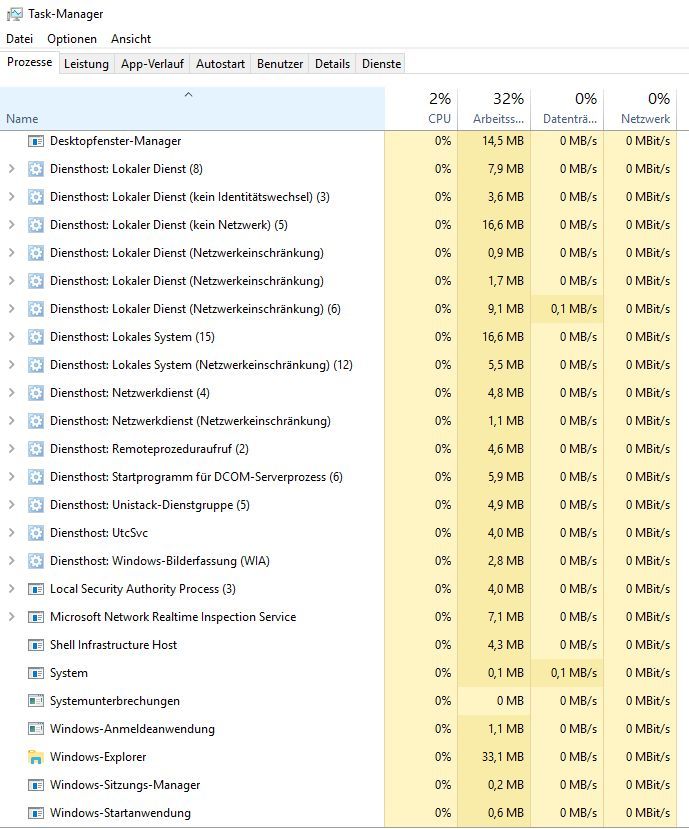
Task: Switch to the Leistung tab
Action: click(x=86, y=64)
